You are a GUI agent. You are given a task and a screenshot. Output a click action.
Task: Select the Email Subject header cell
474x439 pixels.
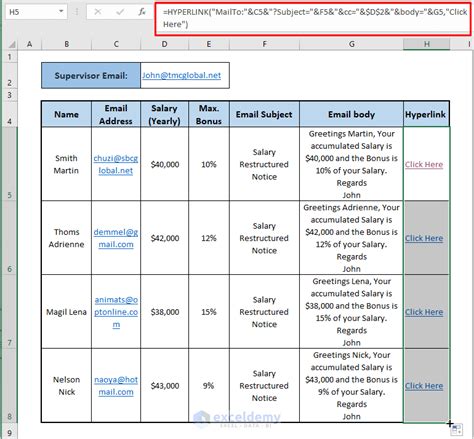(264, 114)
